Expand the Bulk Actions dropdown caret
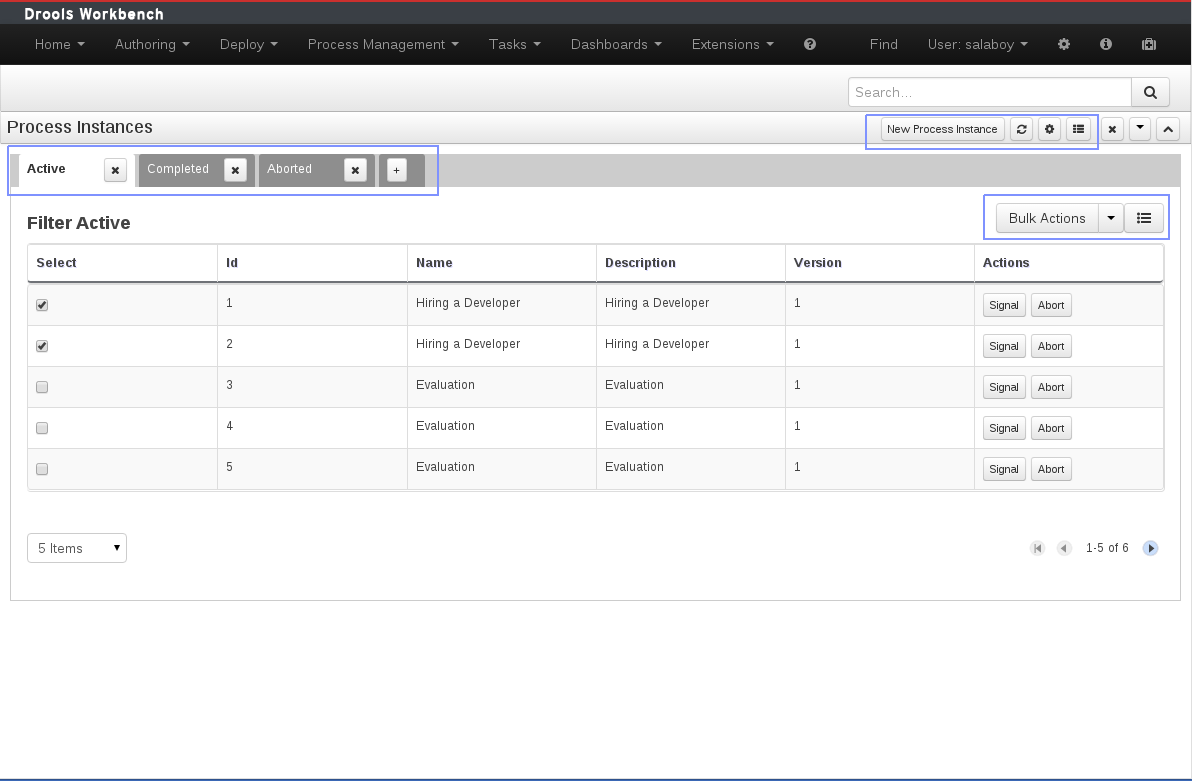The width and height of the screenshot is (1192, 781). click(1111, 218)
